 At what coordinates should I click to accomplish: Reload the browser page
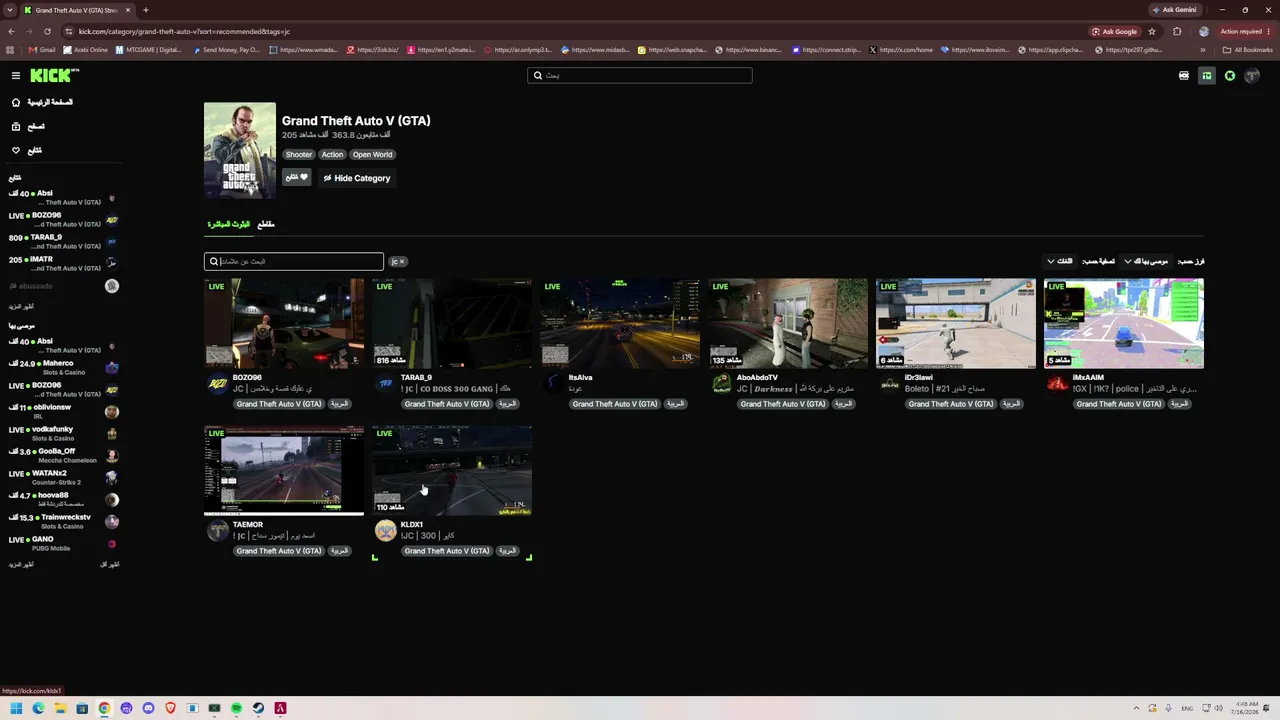tap(47, 31)
